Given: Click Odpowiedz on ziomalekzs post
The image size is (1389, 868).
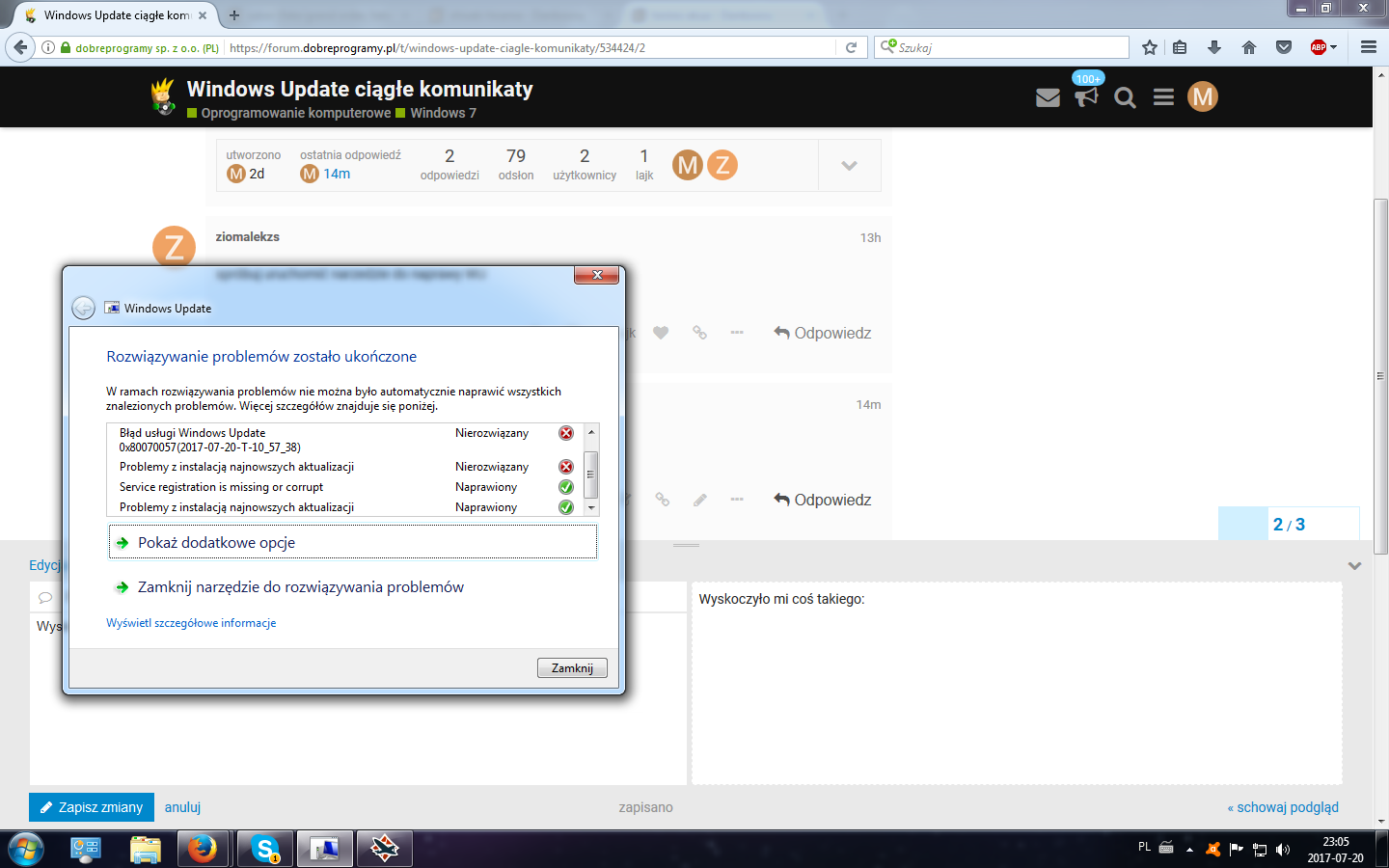Looking at the screenshot, I should [823, 333].
